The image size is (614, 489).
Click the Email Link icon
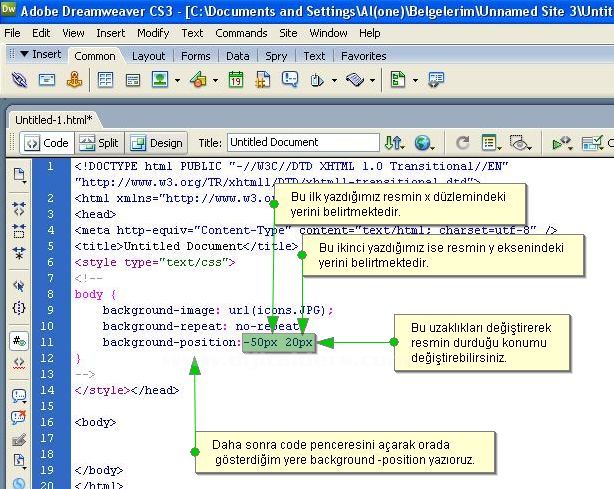tap(47, 80)
